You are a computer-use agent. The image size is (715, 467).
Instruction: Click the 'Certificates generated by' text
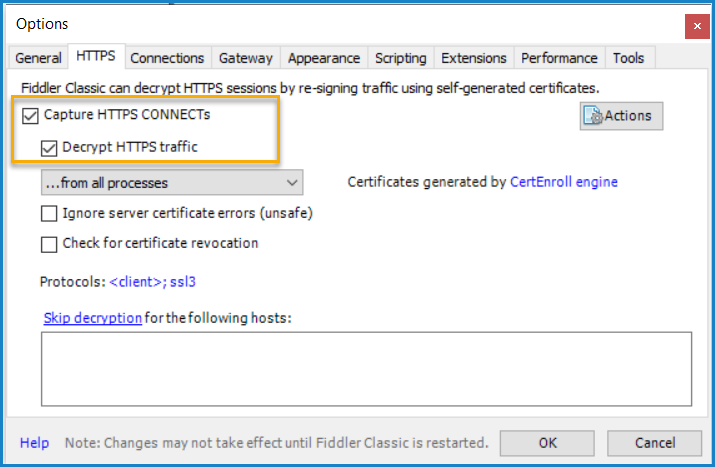427,182
